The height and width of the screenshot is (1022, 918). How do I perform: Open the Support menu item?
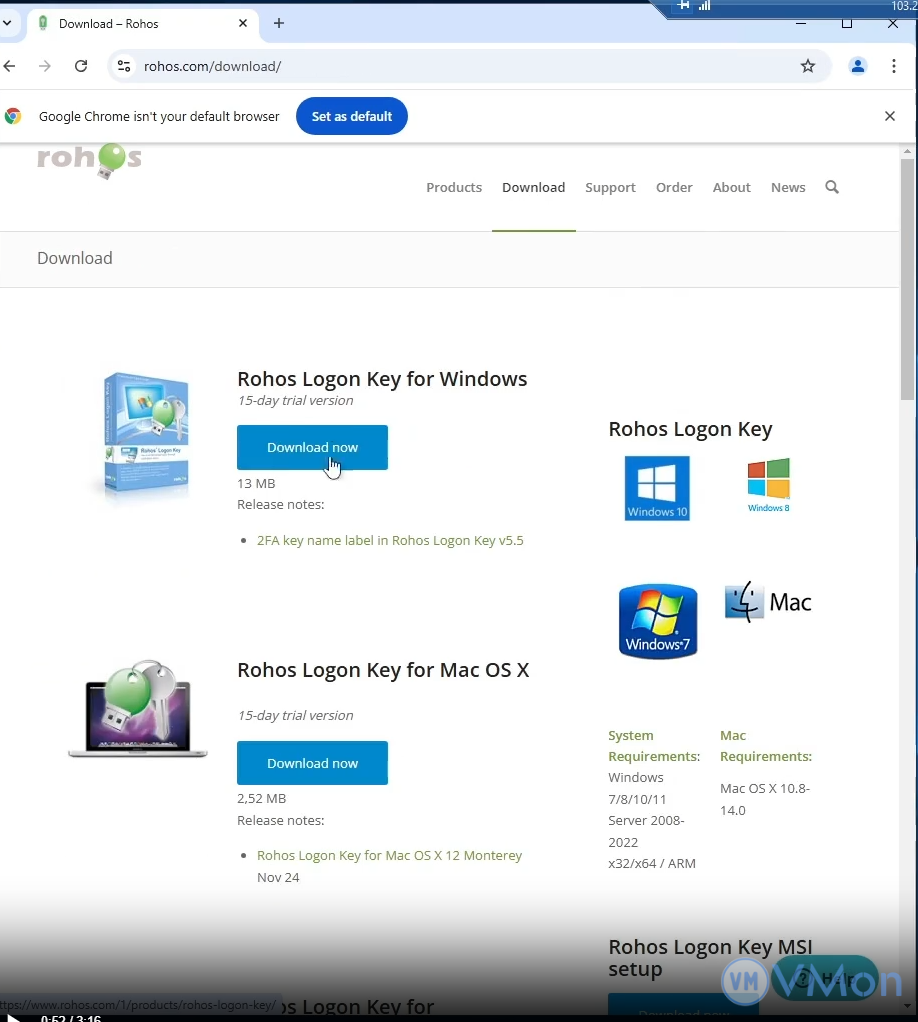click(610, 188)
